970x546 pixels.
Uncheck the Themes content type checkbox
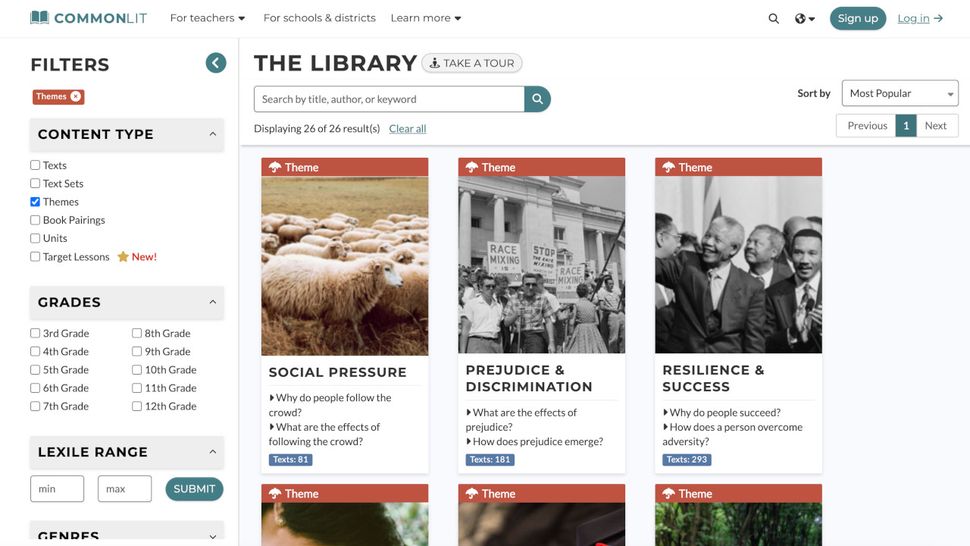[35, 202]
